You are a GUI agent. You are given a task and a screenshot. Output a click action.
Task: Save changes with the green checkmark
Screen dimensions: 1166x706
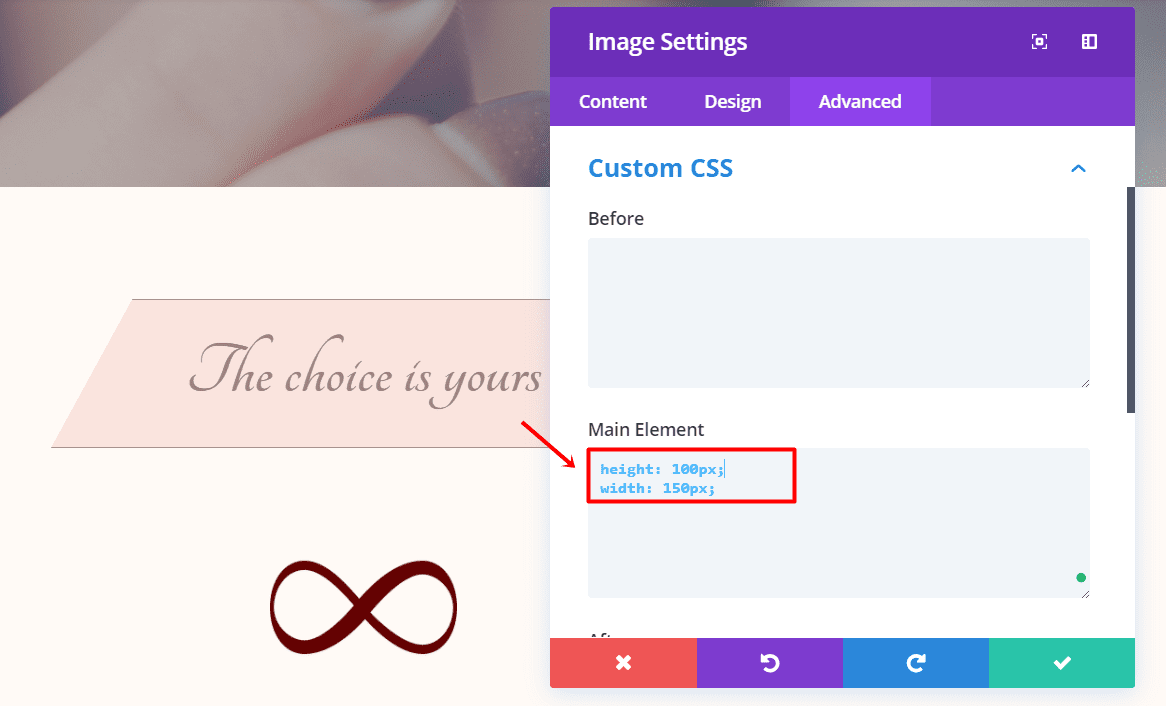(1062, 663)
